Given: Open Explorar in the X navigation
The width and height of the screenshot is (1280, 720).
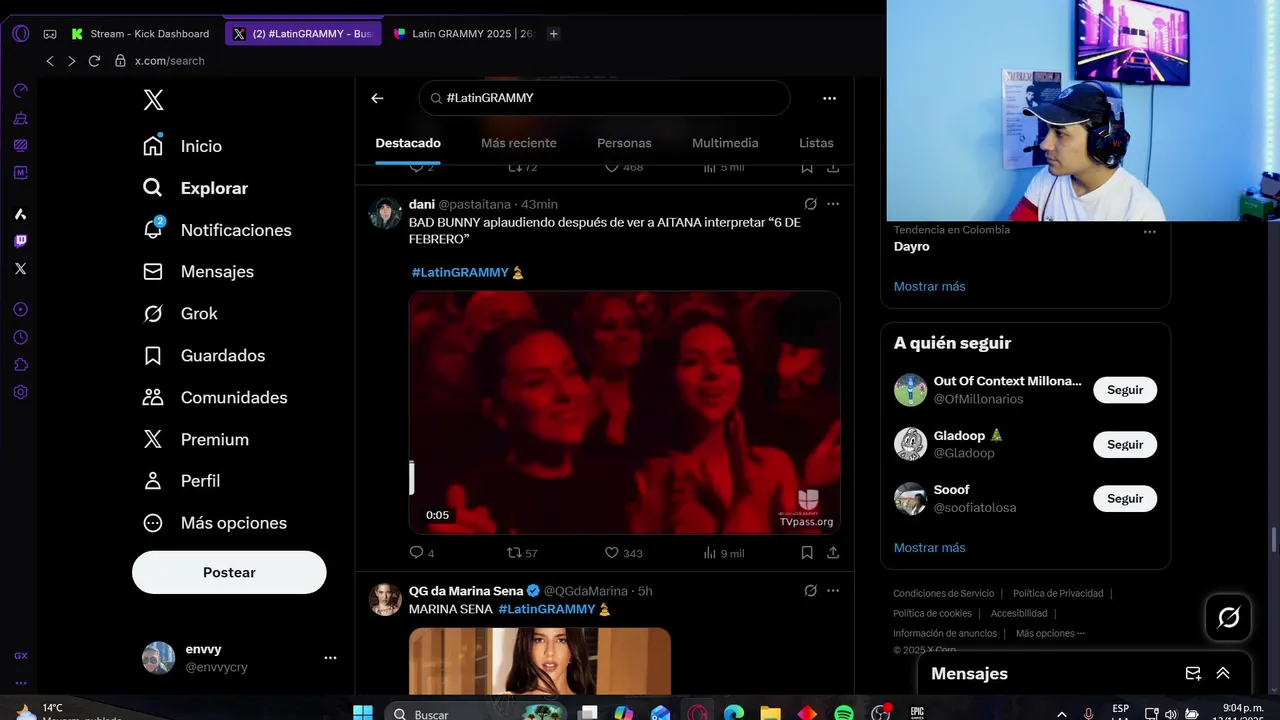Looking at the screenshot, I should (x=195, y=188).
